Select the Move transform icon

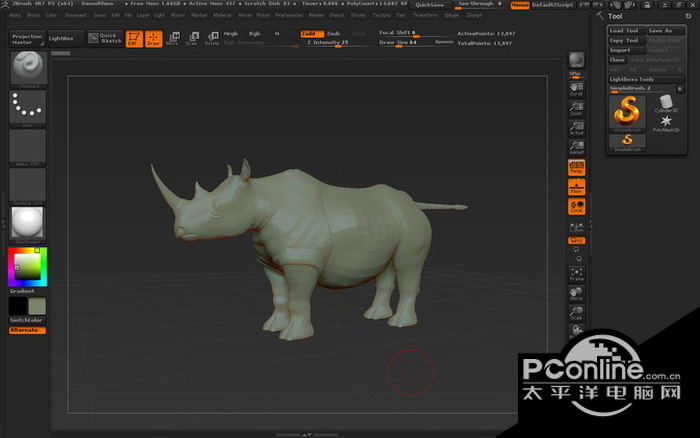pyautogui.click(x=172, y=39)
